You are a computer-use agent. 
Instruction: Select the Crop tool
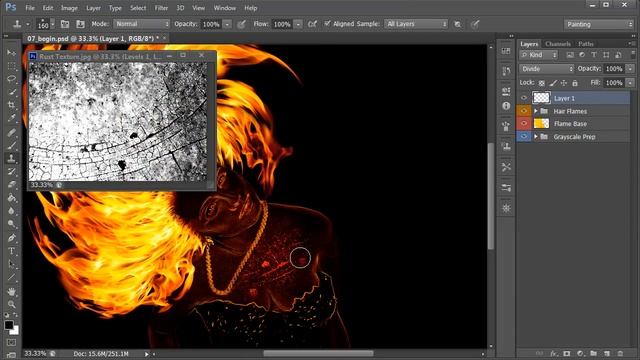pos(11,105)
